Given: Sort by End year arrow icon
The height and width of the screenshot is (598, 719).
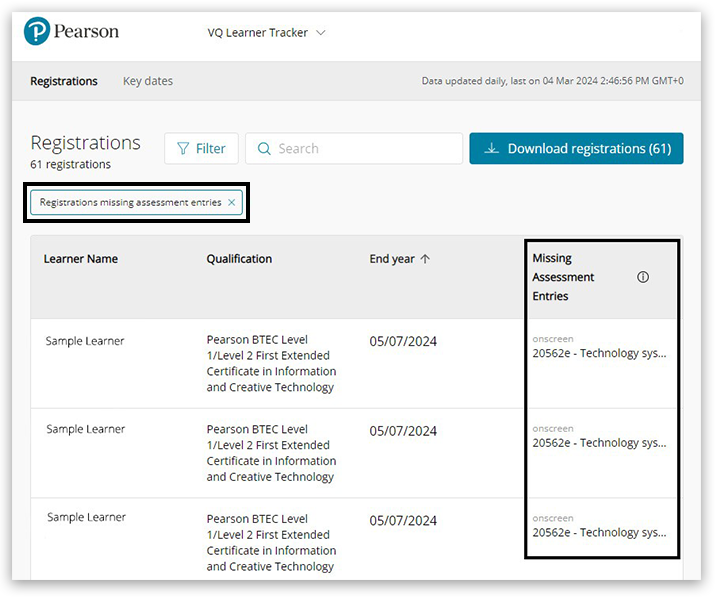Looking at the screenshot, I should point(425,259).
